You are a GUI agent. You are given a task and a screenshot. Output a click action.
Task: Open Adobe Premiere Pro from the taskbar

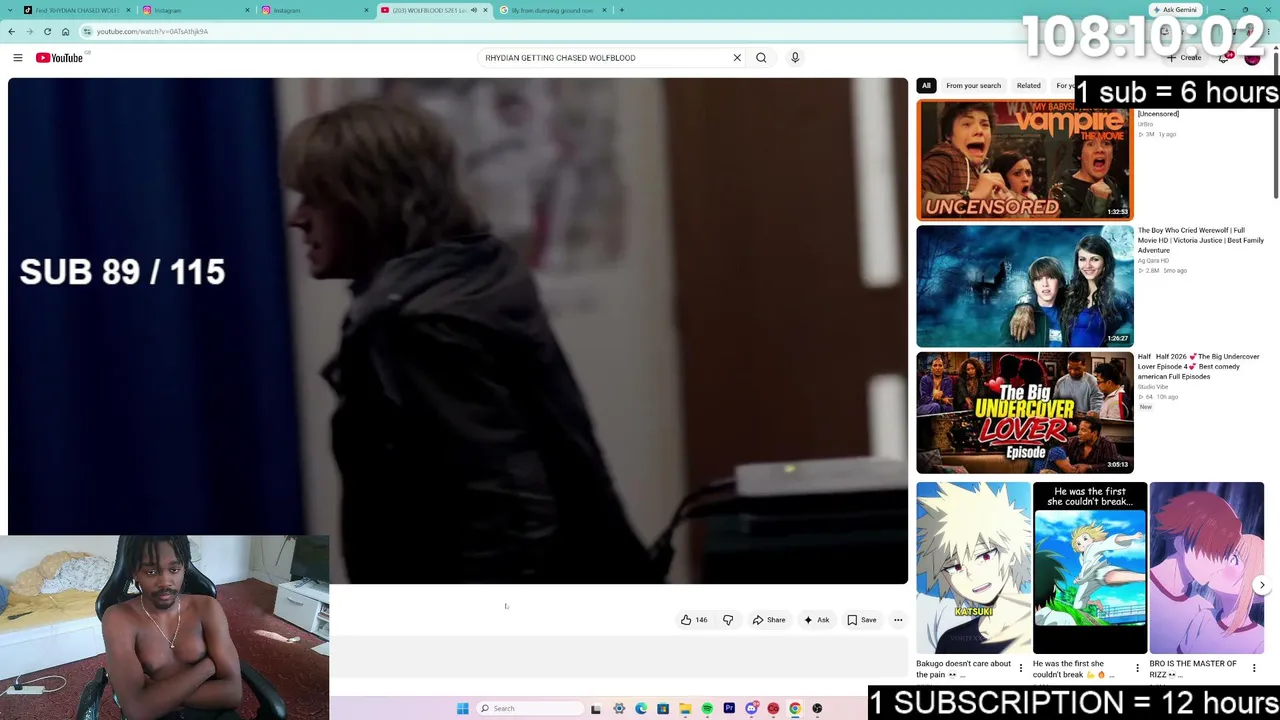(729, 709)
